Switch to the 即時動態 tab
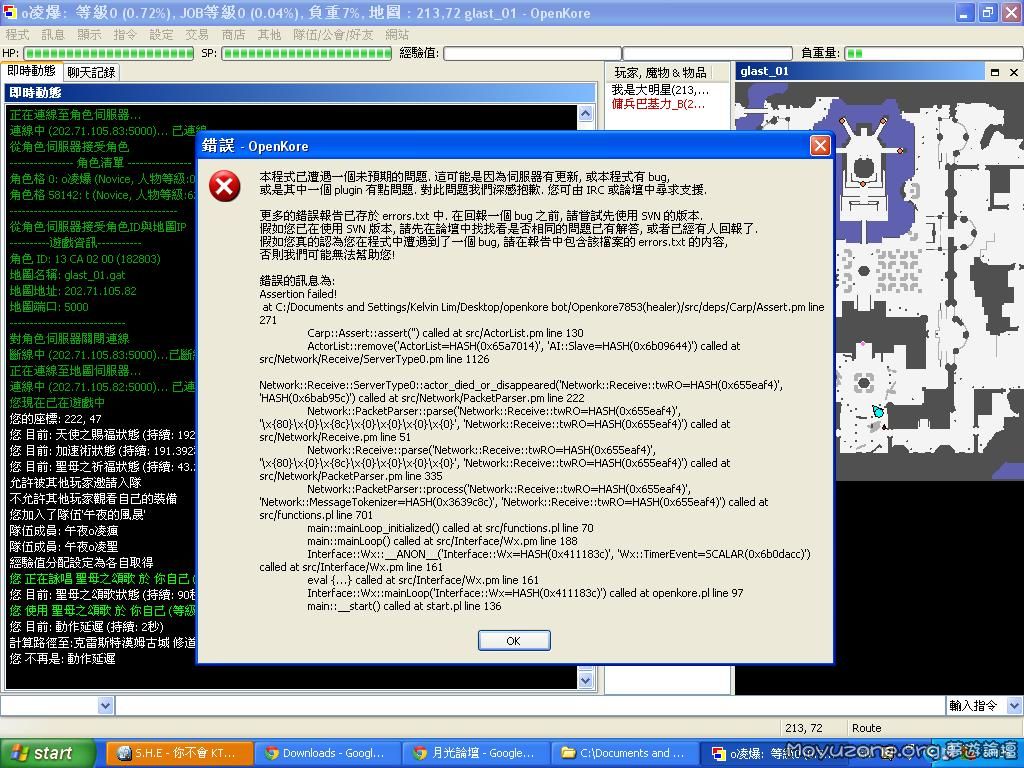1024x768 pixels. [x=31, y=71]
